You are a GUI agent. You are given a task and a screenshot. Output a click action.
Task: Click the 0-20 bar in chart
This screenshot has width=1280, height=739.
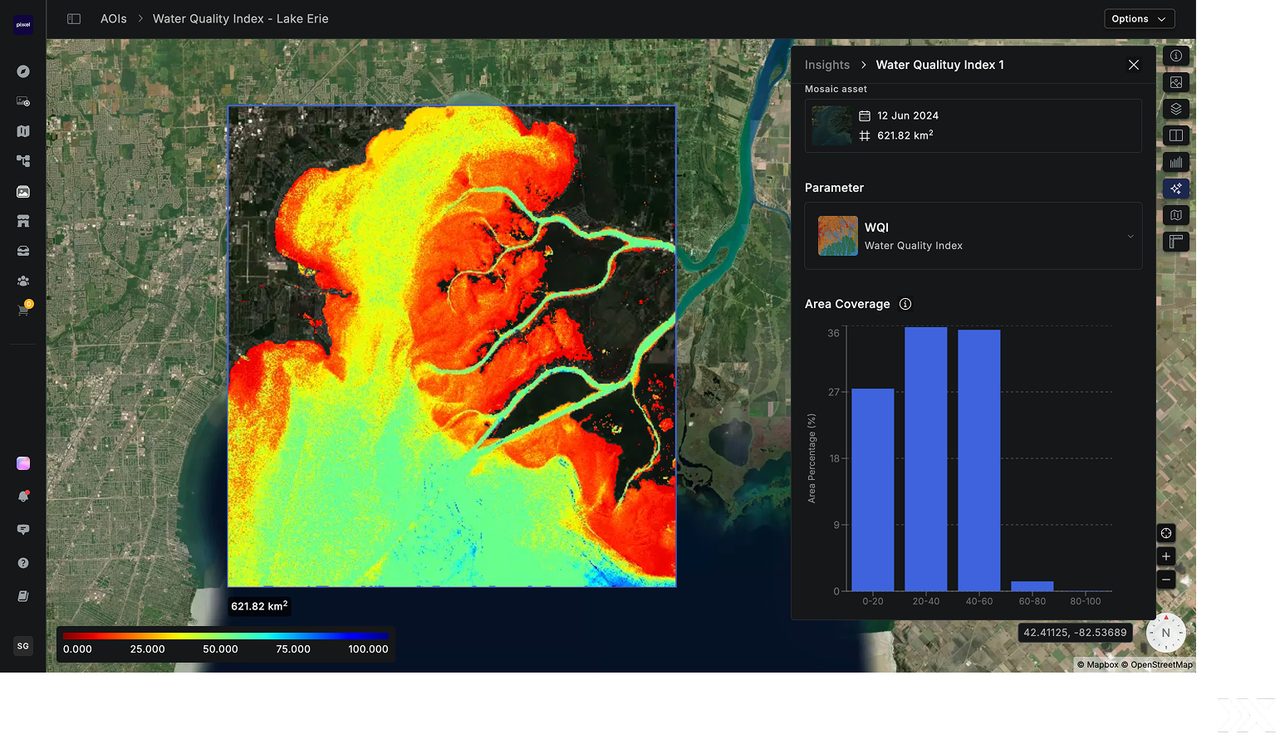click(x=873, y=490)
